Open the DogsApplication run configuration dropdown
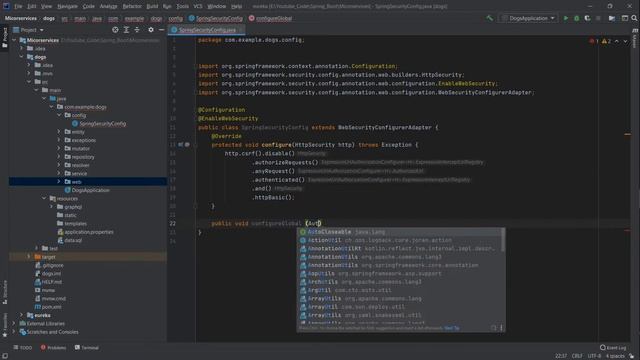Viewport: 640px width, 360px height. click(528, 18)
